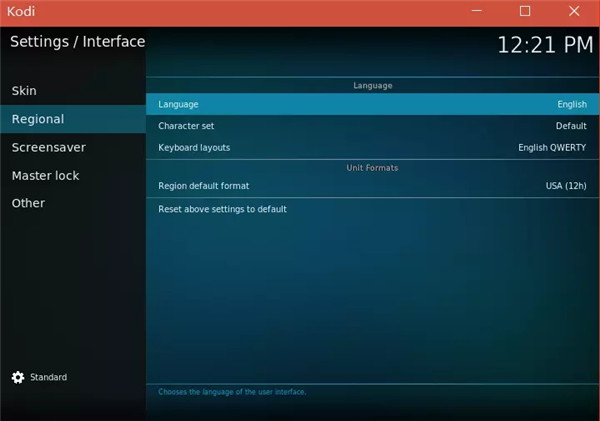600x421 pixels.
Task: Reset above settings to default
Action: click(222, 209)
